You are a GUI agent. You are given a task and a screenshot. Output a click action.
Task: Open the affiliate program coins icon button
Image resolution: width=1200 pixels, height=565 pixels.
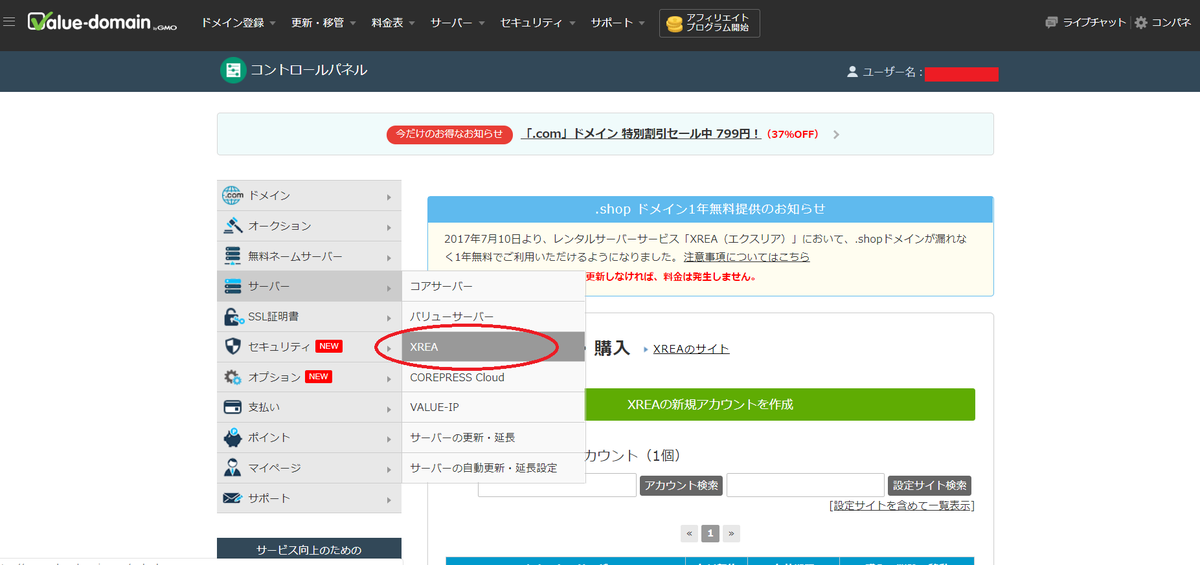click(x=673, y=23)
